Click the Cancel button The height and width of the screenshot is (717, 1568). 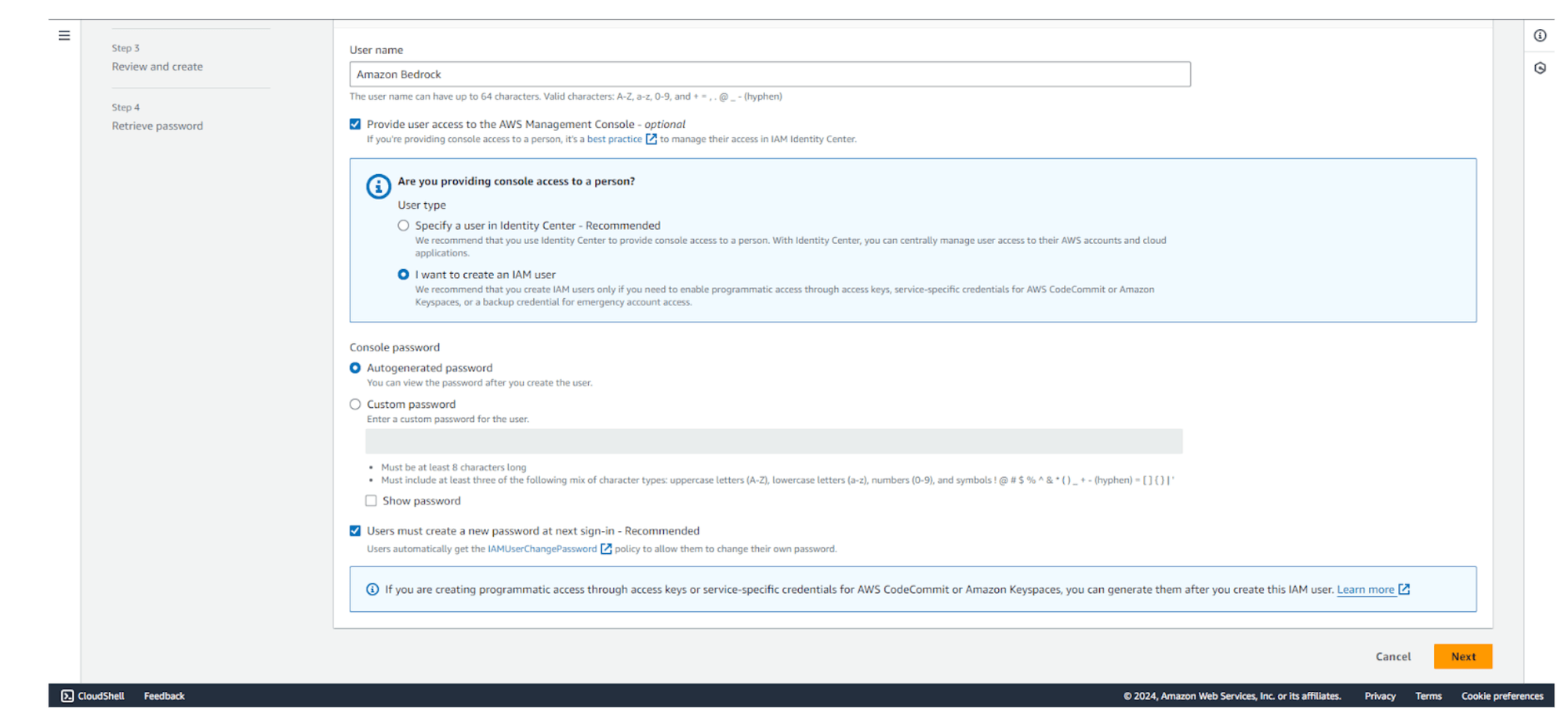(x=1392, y=657)
